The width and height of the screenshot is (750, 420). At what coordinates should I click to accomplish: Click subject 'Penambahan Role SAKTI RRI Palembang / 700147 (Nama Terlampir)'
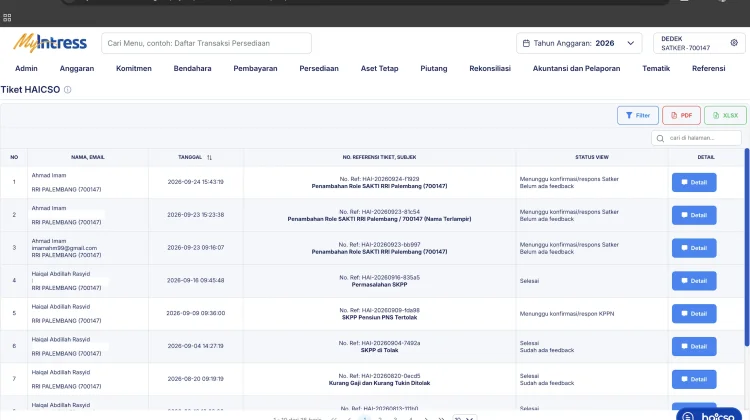coord(379,219)
